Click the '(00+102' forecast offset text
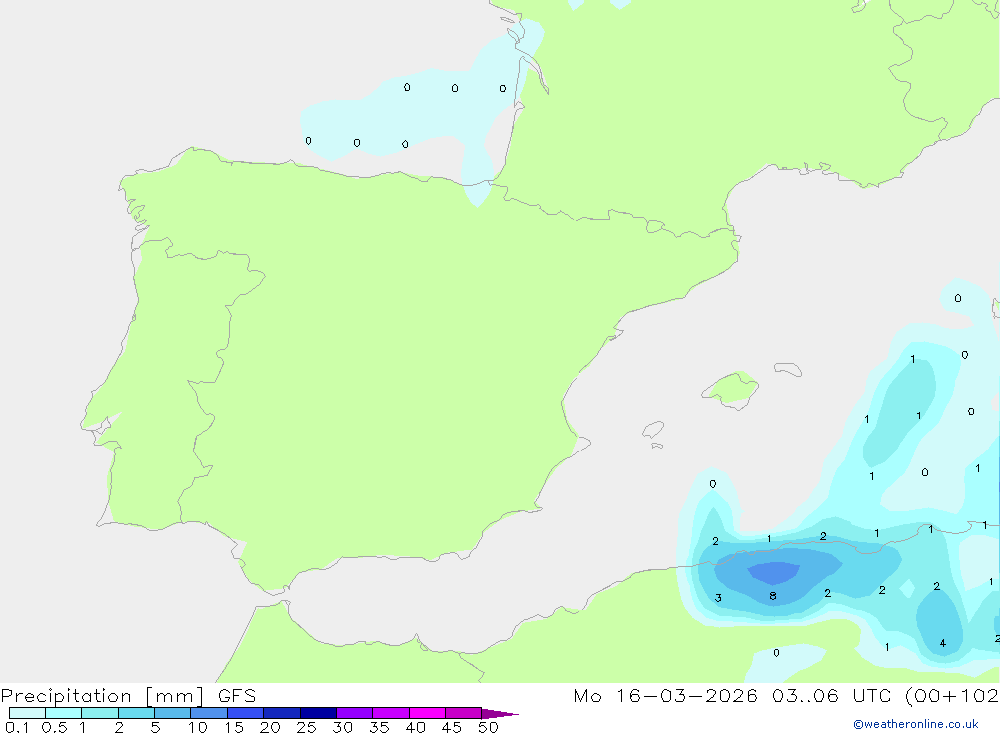Screen dimensions: 1000x733 952,696
